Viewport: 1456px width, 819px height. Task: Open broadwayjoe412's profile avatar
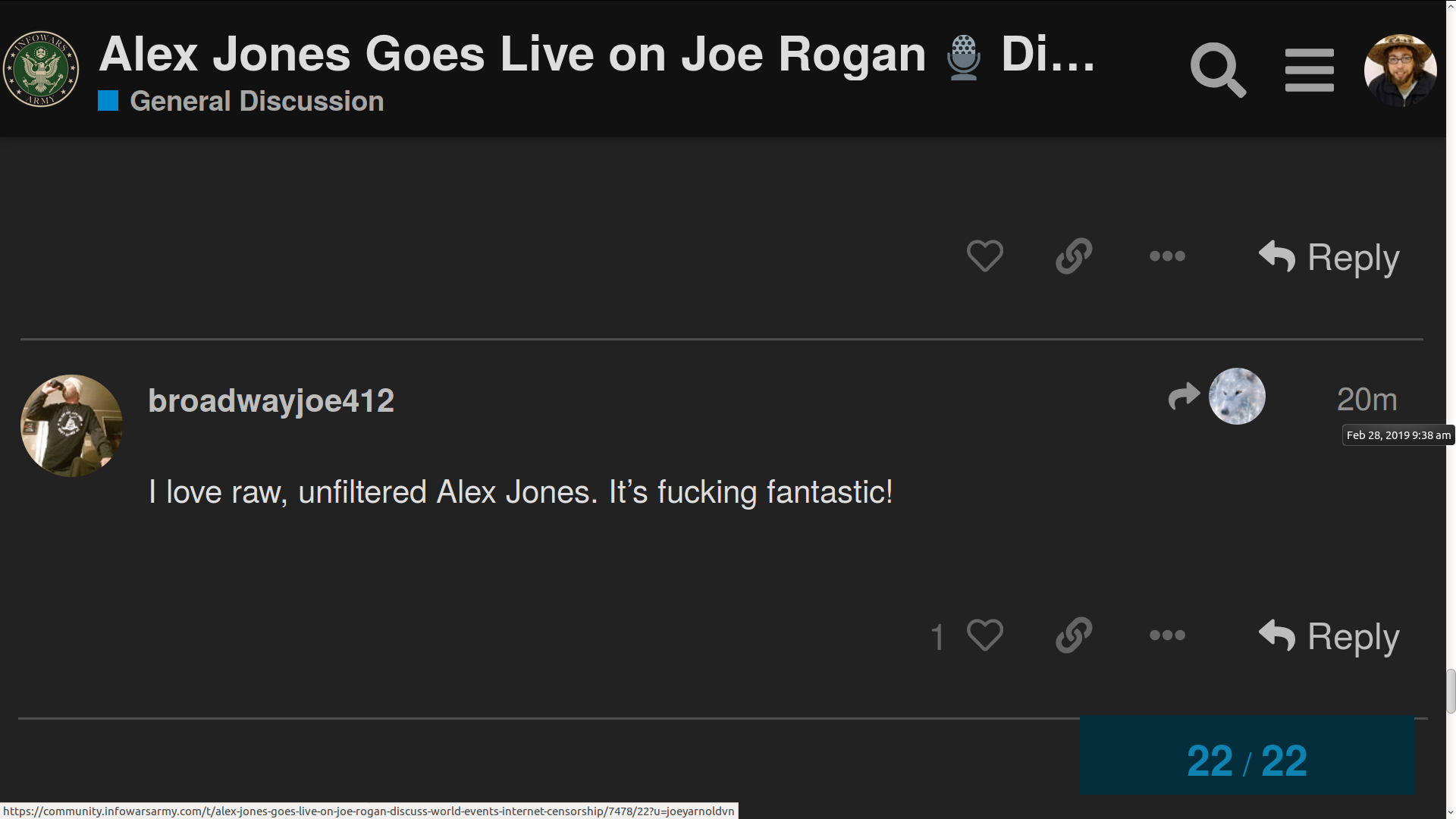pyautogui.click(x=71, y=425)
